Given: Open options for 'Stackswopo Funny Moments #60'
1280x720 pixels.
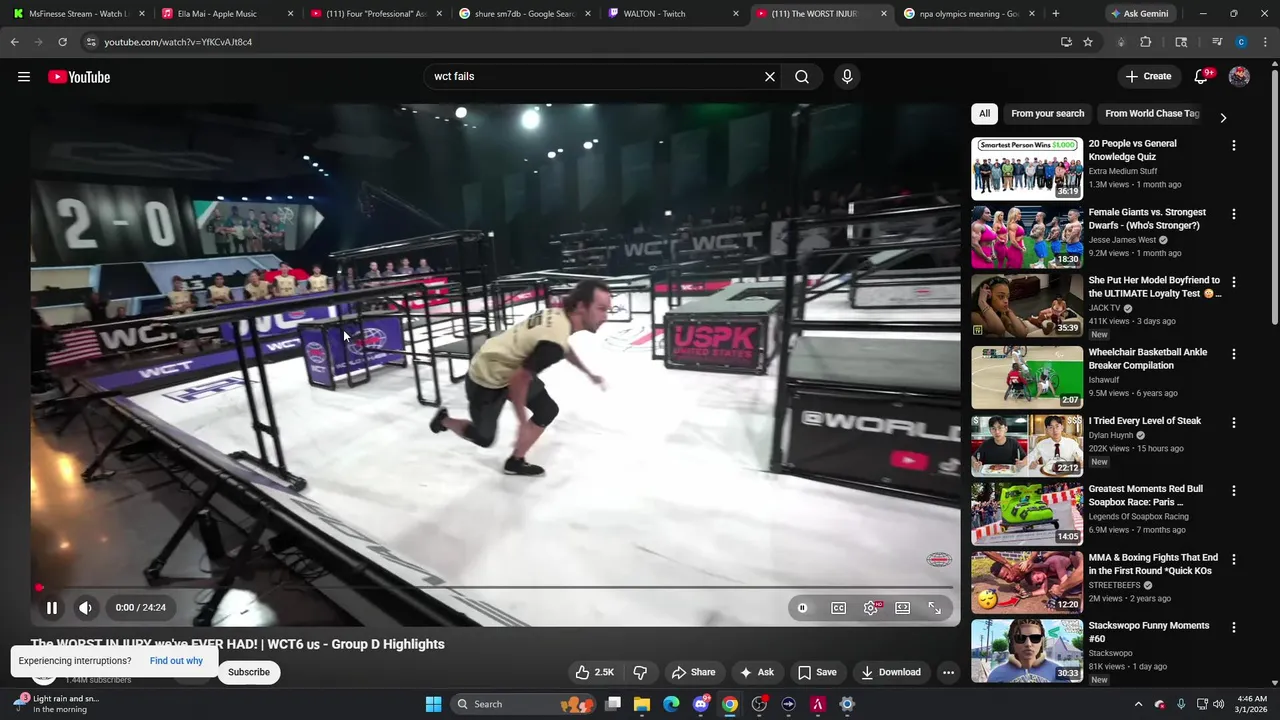Looking at the screenshot, I should point(1233,628).
